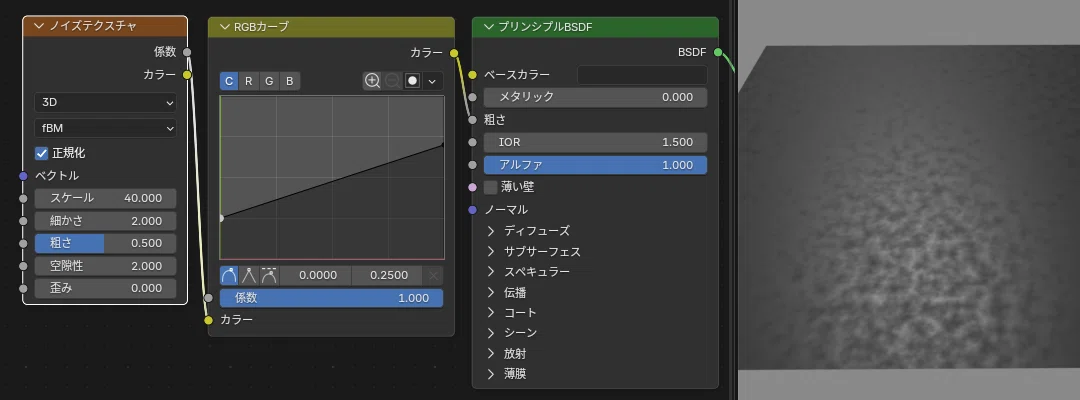The height and width of the screenshot is (400, 1080).
Task: Delete curve point with the X button
Action: tap(433, 276)
